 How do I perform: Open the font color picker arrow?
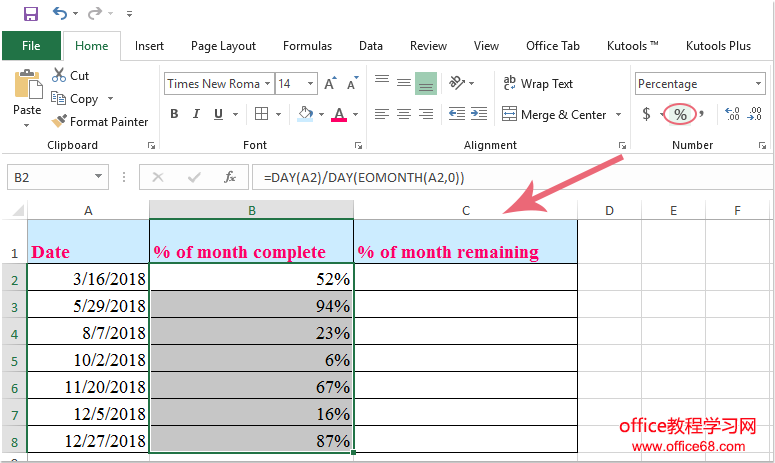(356, 115)
